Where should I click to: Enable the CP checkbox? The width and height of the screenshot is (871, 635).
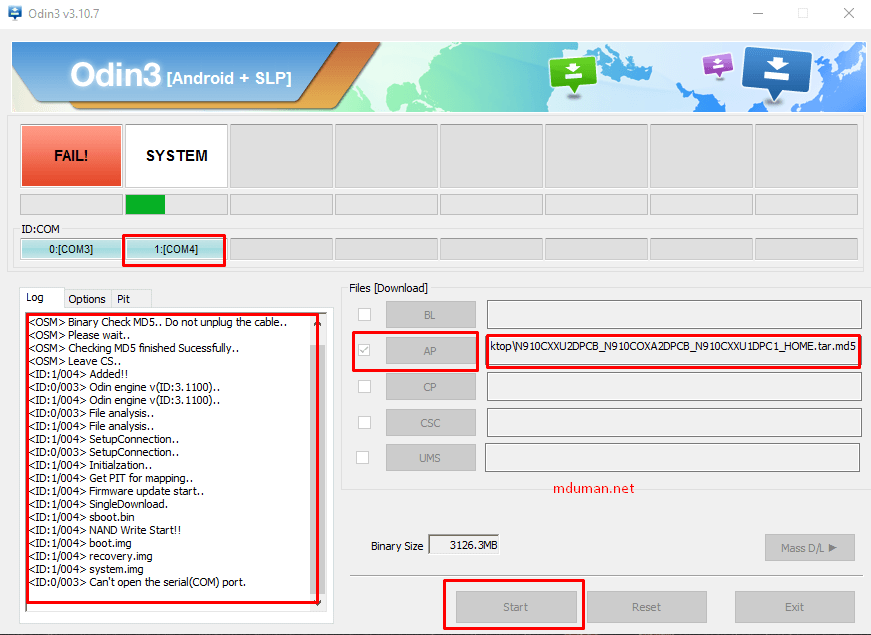[x=364, y=386]
